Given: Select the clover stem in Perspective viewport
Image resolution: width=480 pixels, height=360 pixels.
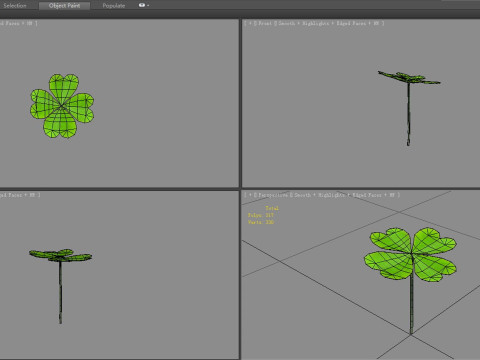Looking at the screenshot, I should click(411, 305).
